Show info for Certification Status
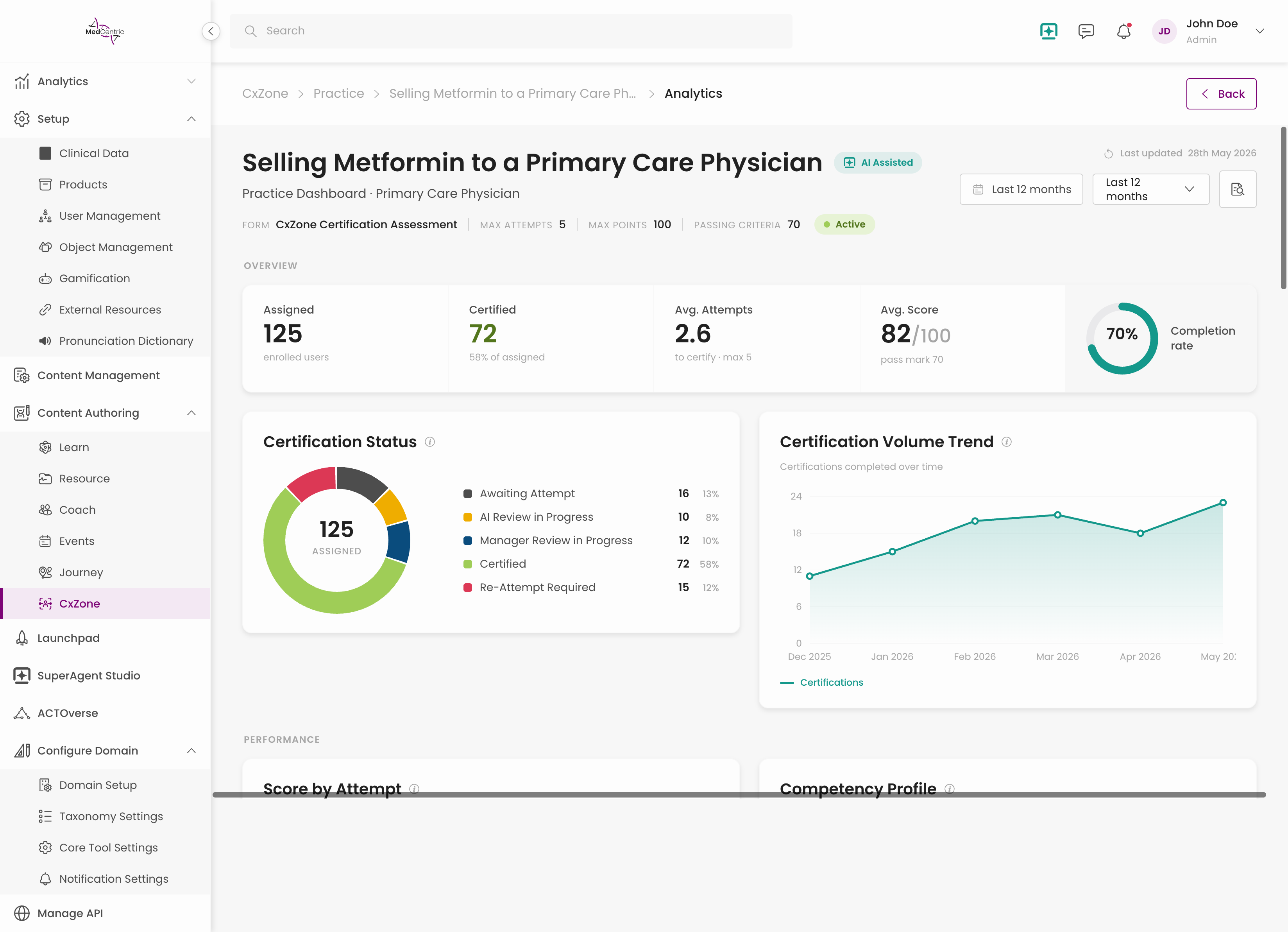 pyautogui.click(x=430, y=441)
